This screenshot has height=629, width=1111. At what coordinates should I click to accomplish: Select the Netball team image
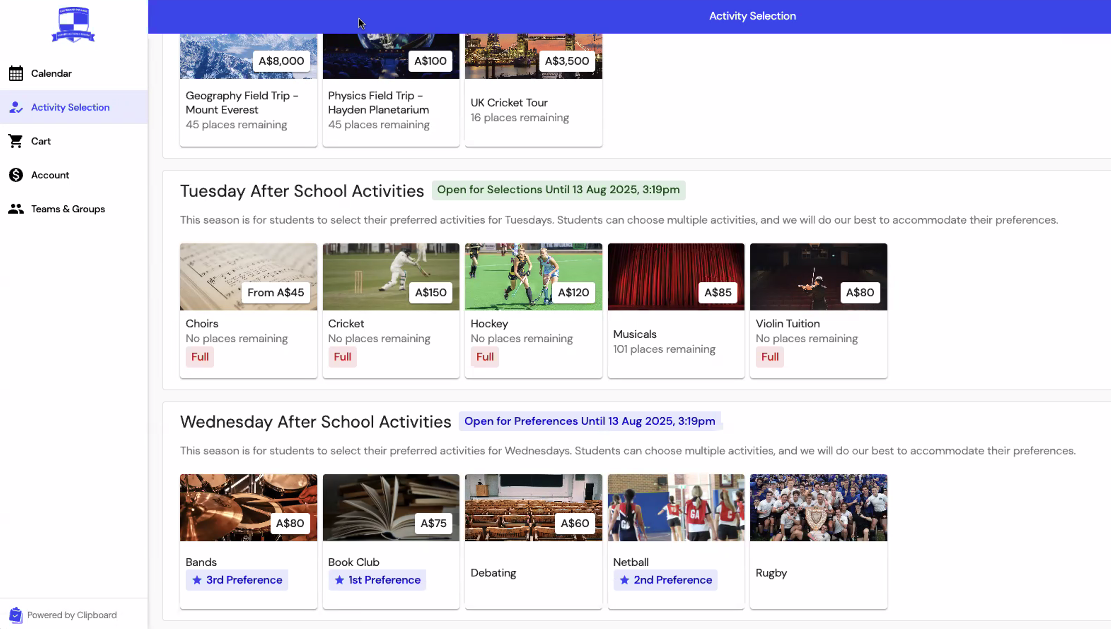click(x=676, y=508)
